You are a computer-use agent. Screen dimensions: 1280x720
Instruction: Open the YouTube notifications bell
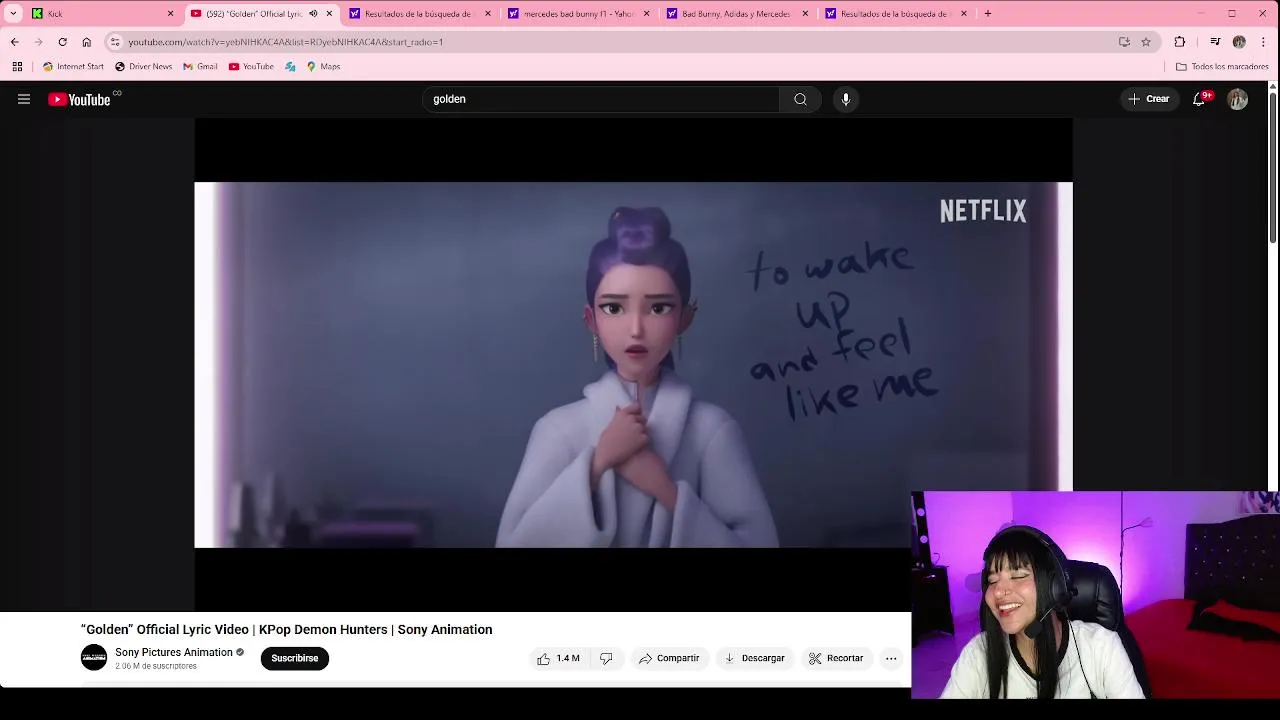(1199, 99)
